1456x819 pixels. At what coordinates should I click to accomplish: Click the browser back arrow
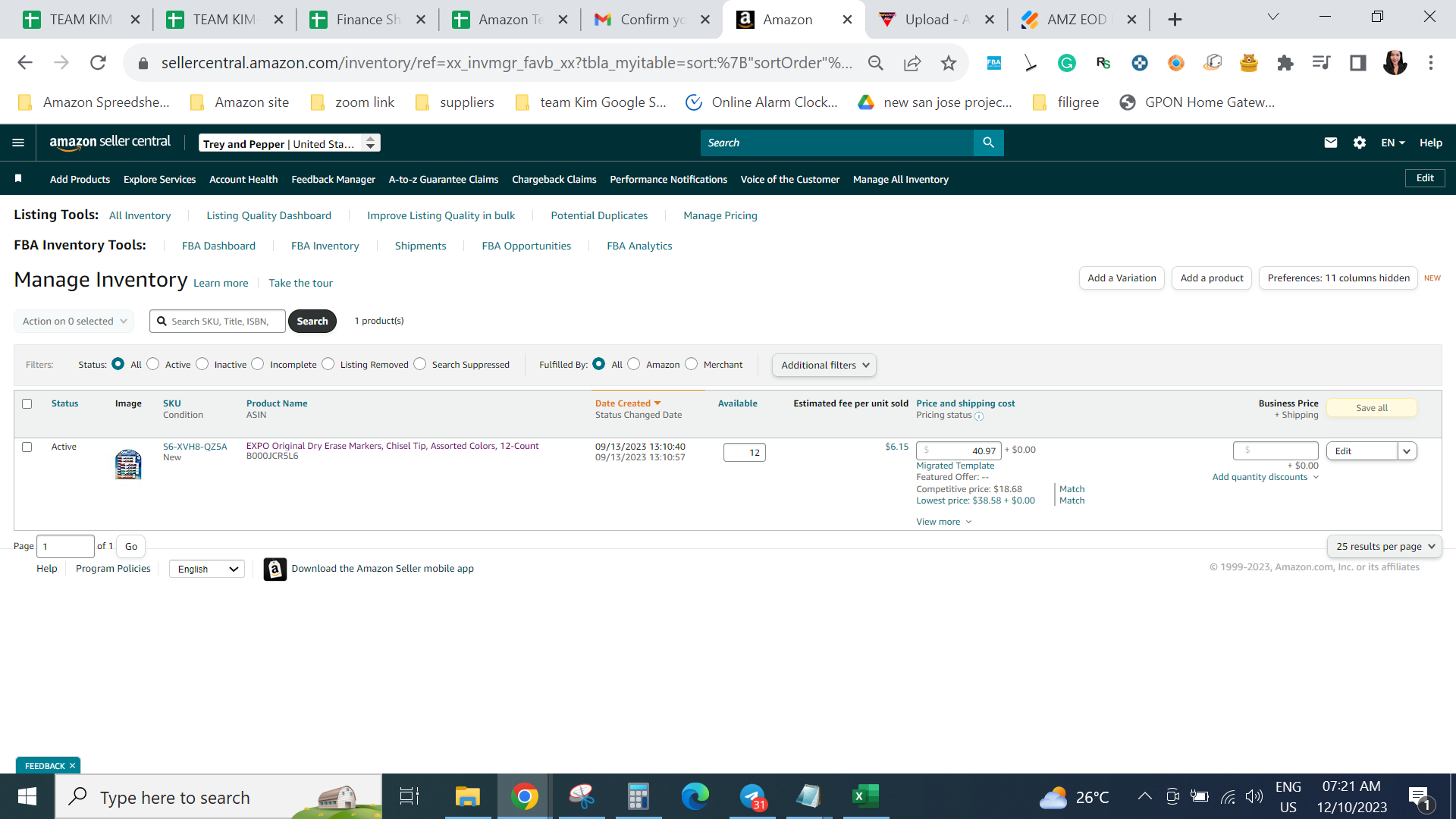[25, 63]
